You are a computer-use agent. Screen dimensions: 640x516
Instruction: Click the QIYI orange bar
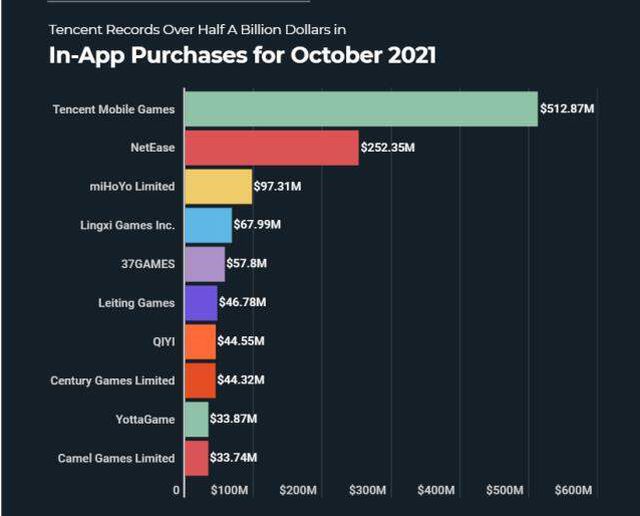[200, 342]
